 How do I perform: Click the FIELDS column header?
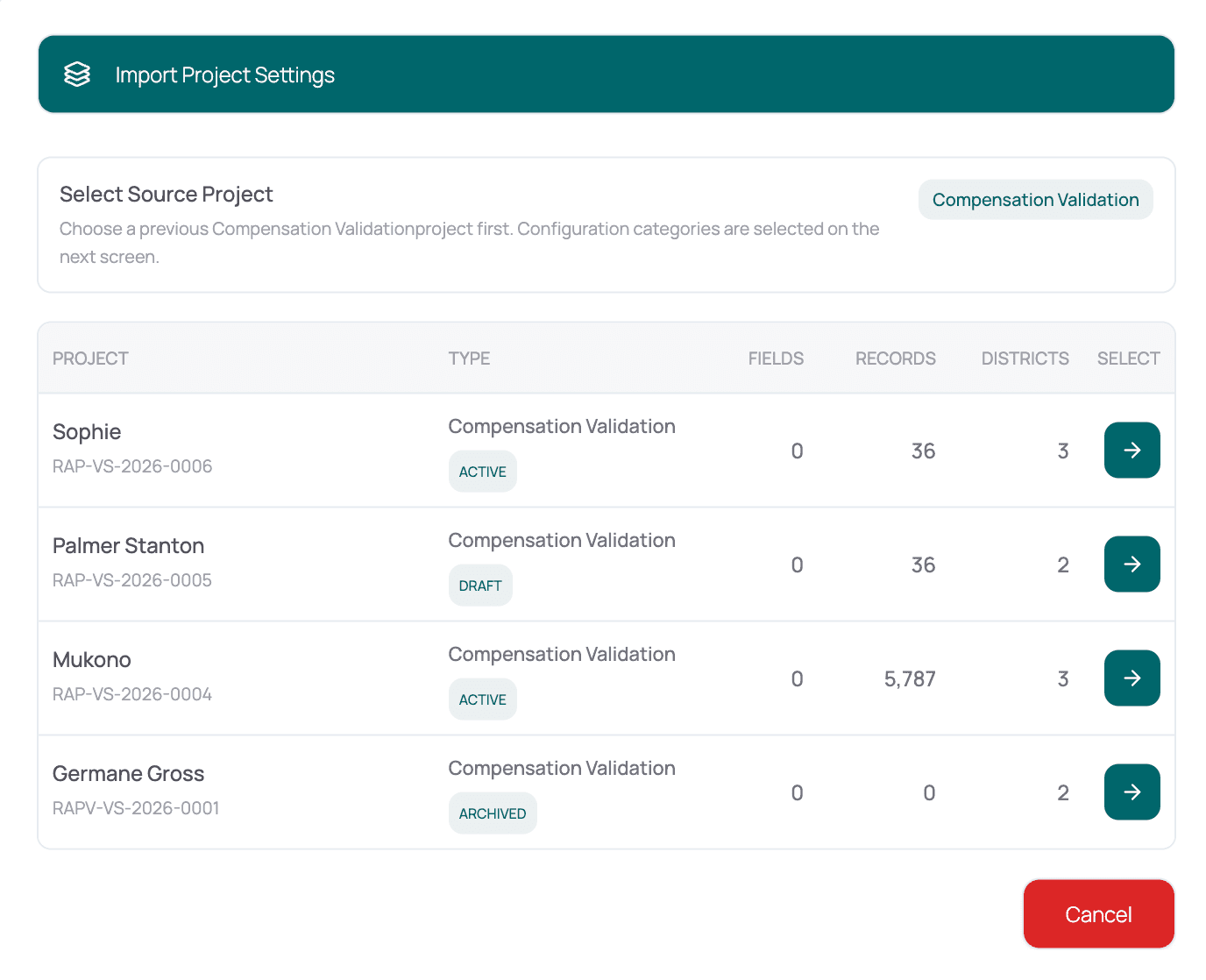tap(776, 359)
